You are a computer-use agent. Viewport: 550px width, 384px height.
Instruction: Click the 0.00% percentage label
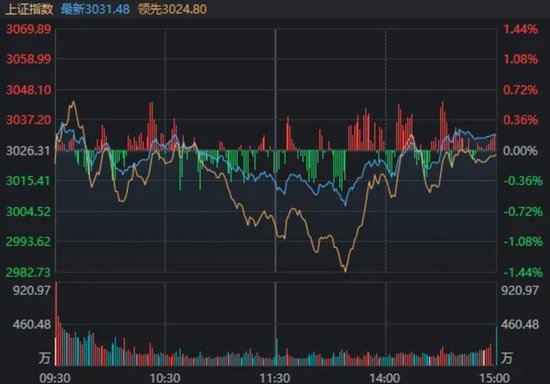520,151
